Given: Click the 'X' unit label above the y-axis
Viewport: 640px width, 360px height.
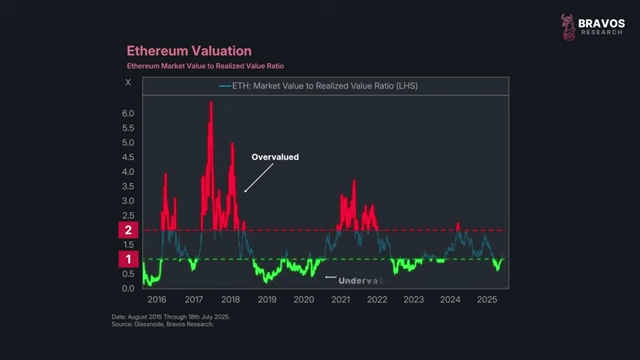Looking at the screenshot, I should click(128, 82).
